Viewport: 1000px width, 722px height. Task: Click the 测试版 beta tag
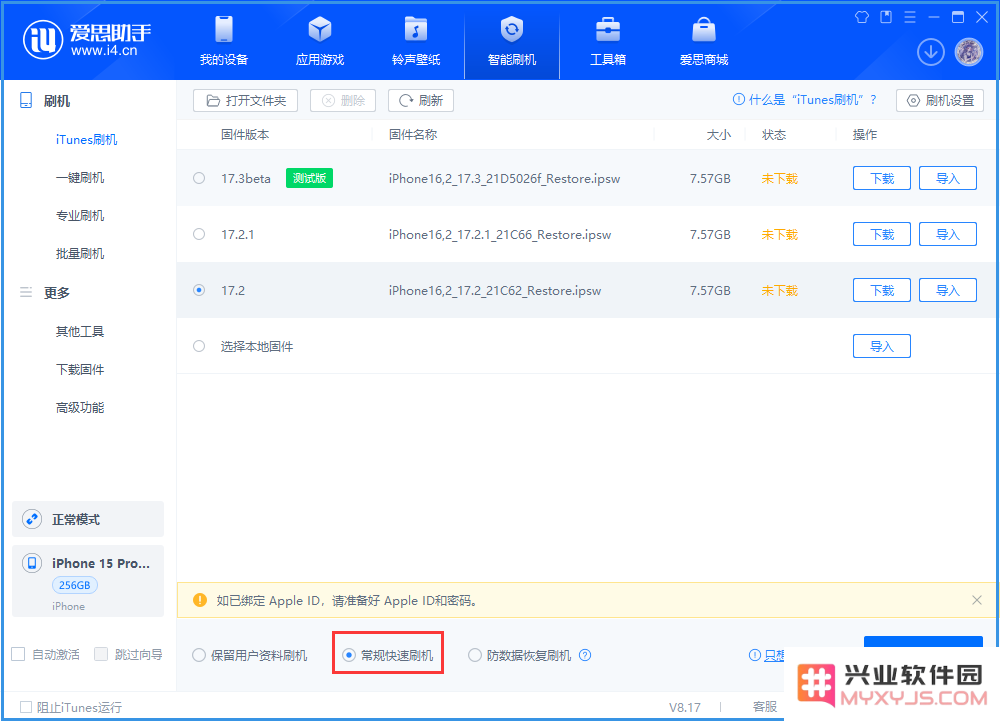pos(309,178)
